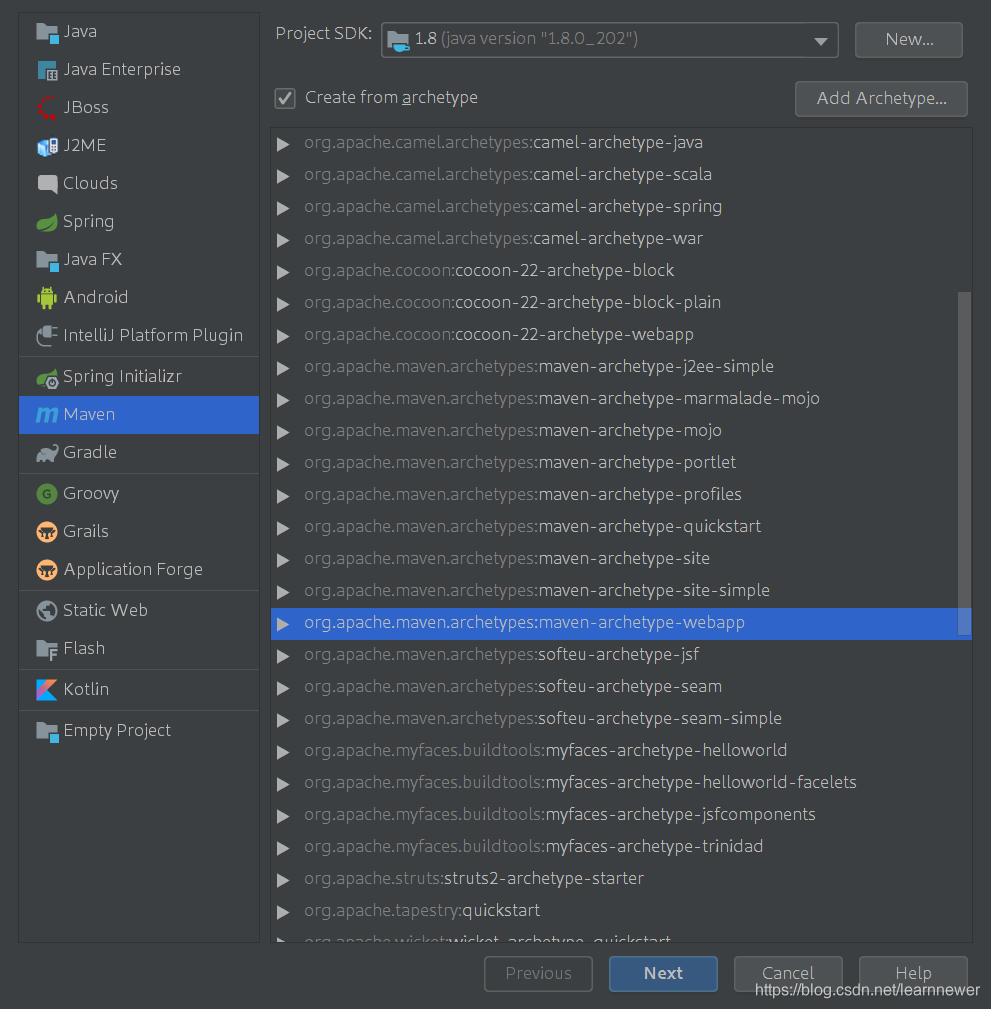Image resolution: width=991 pixels, height=1009 pixels.
Task: Click the Previous button
Action: [x=538, y=974]
